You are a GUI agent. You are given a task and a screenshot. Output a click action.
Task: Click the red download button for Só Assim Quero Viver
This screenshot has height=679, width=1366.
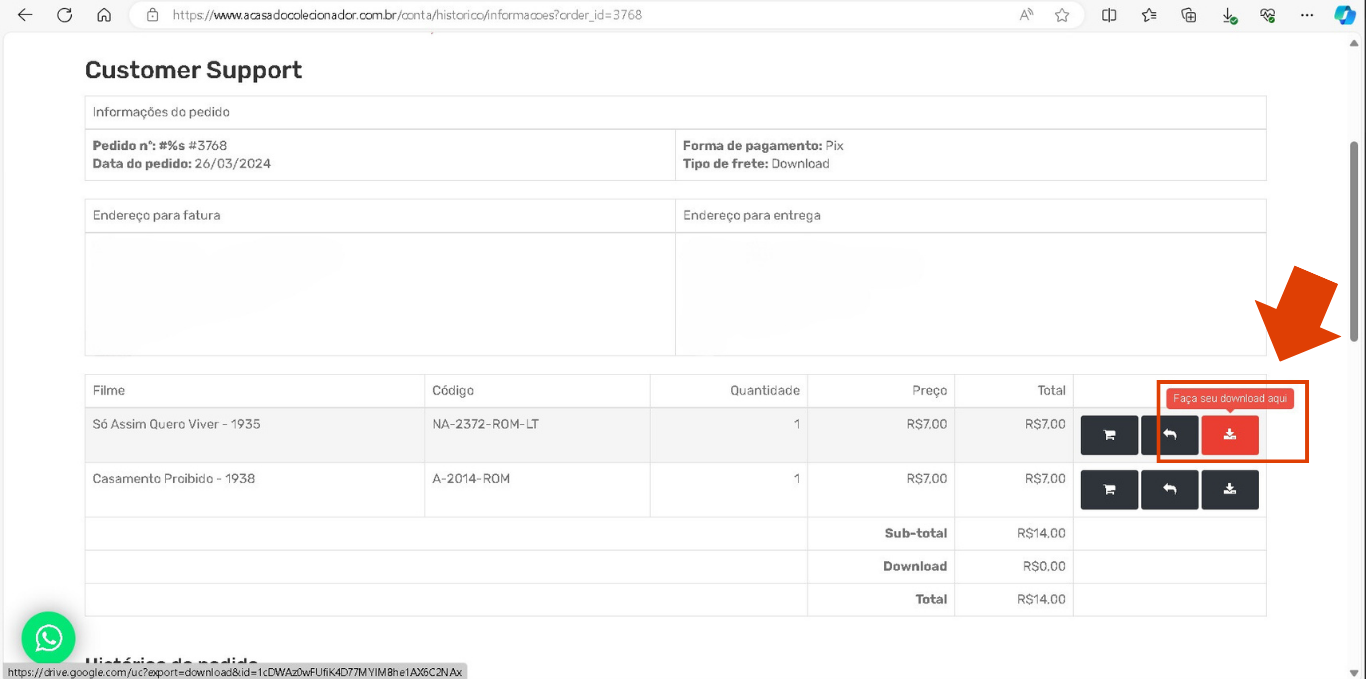coord(1229,435)
